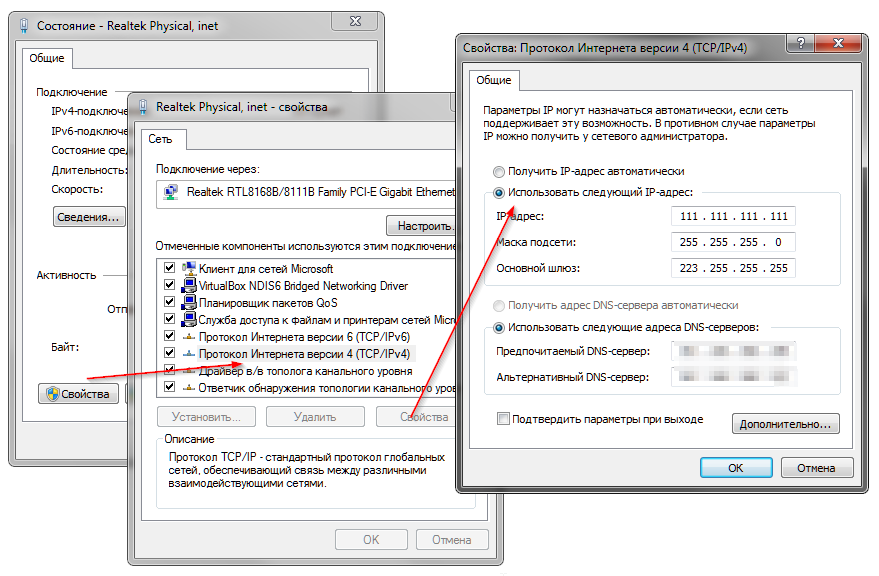The height and width of the screenshot is (576, 879).
Task: Check 'Подтвердить параметры при выходе' checkbox
Action: pyautogui.click(x=503, y=419)
